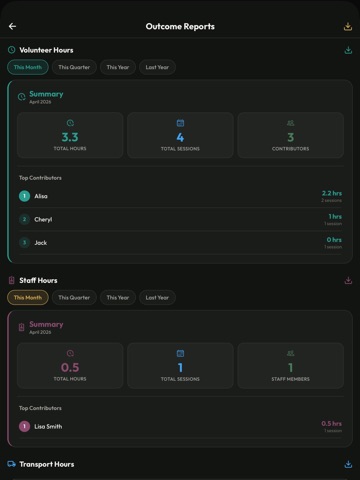Click Jack's 0 hrs value
The height and width of the screenshot is (480, 360).
tap(334, 240)
